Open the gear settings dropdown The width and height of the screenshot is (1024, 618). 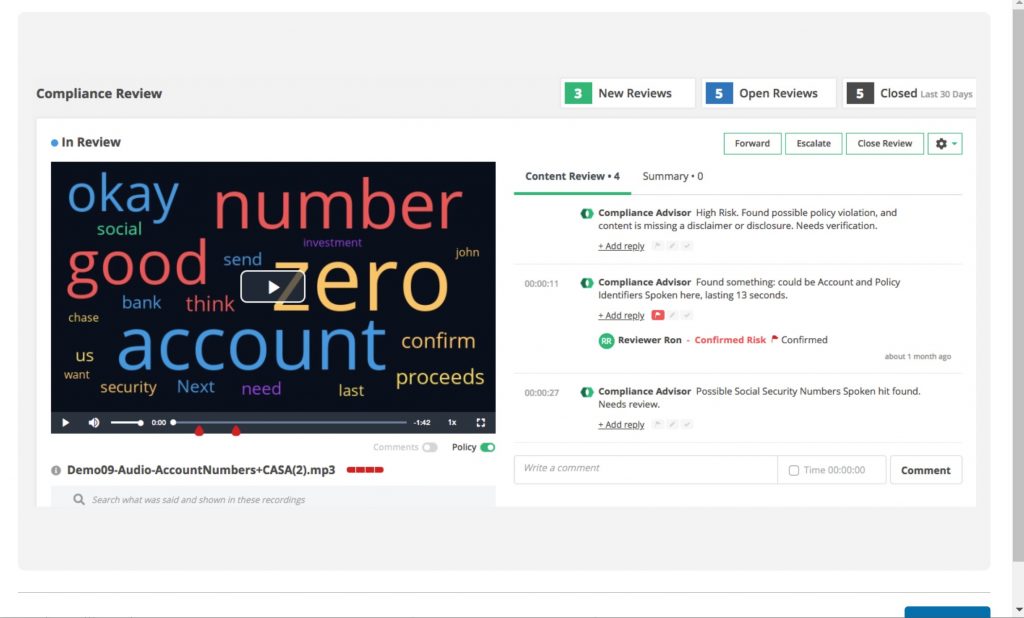click(x=945, y=144)
